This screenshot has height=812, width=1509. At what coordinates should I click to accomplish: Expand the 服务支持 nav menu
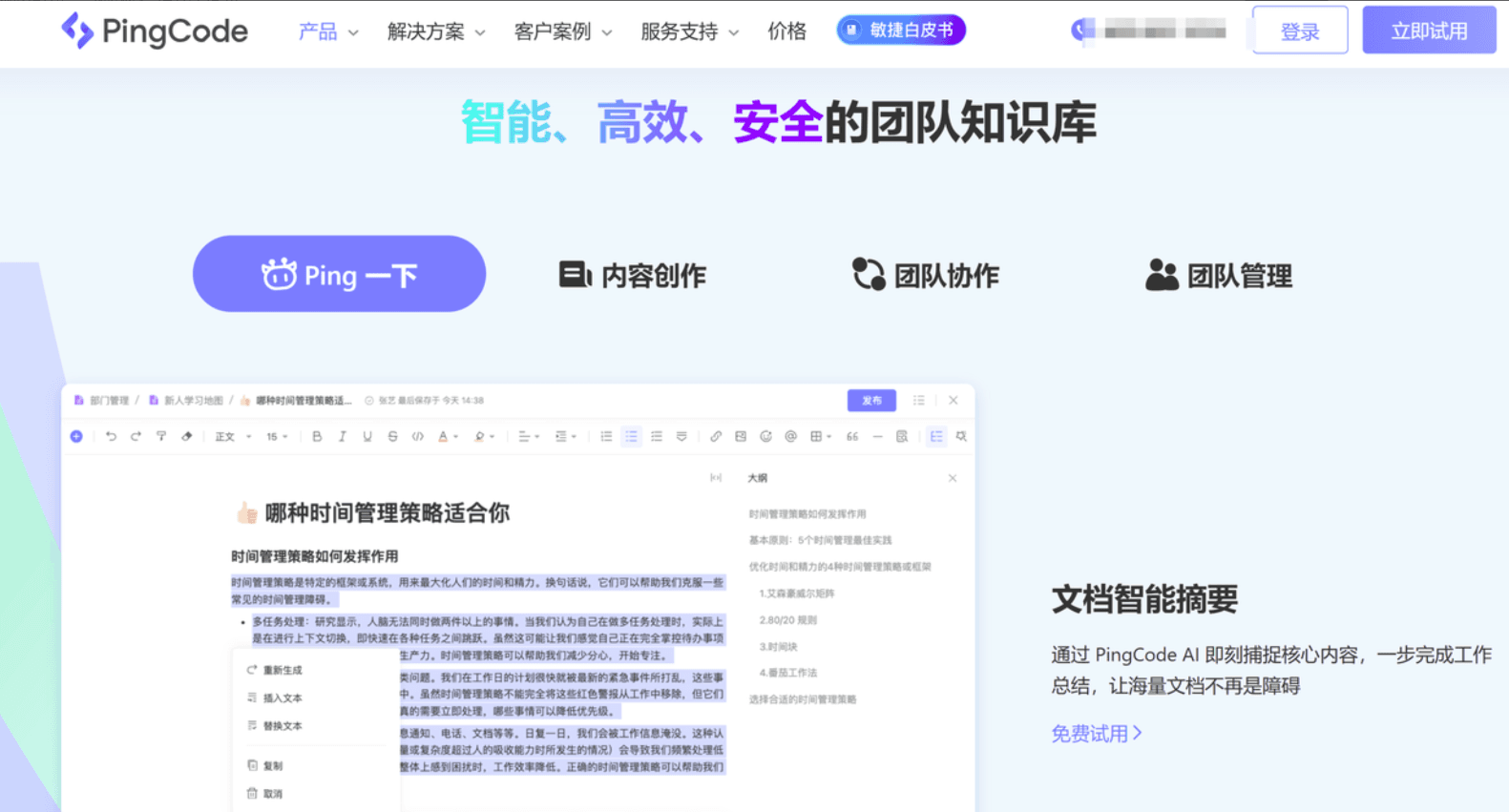click(690, 31)
